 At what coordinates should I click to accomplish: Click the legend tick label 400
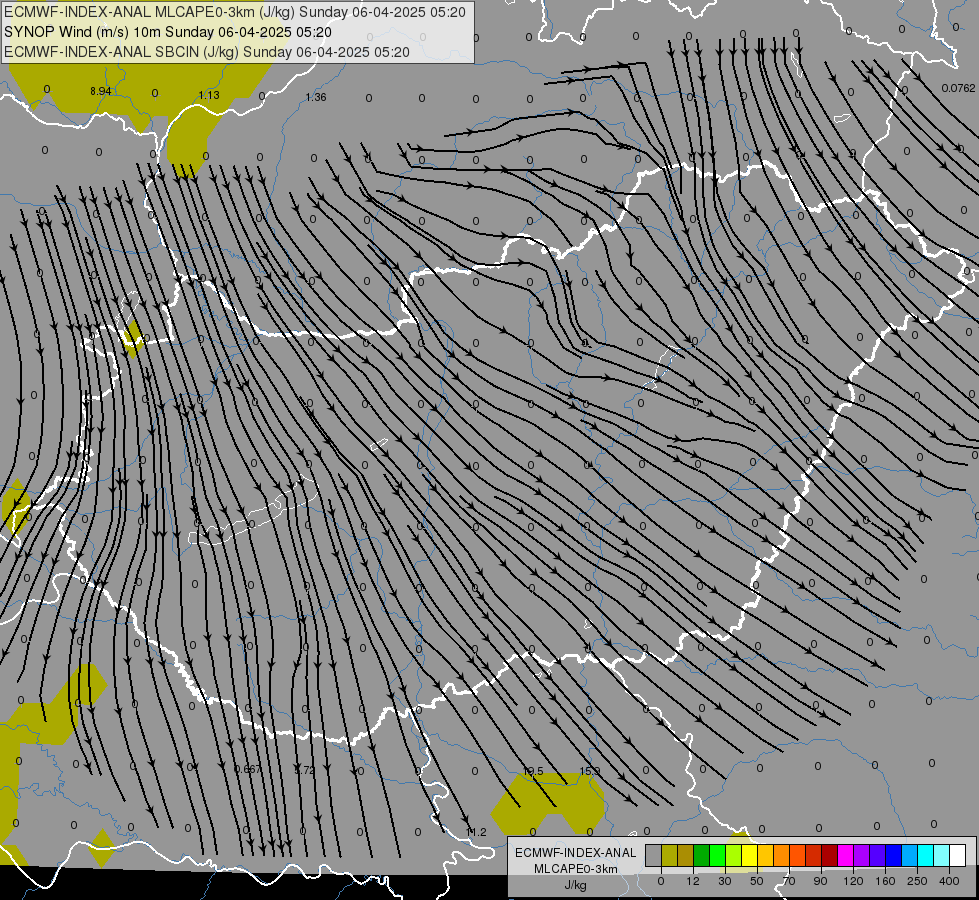click(949, 881)
